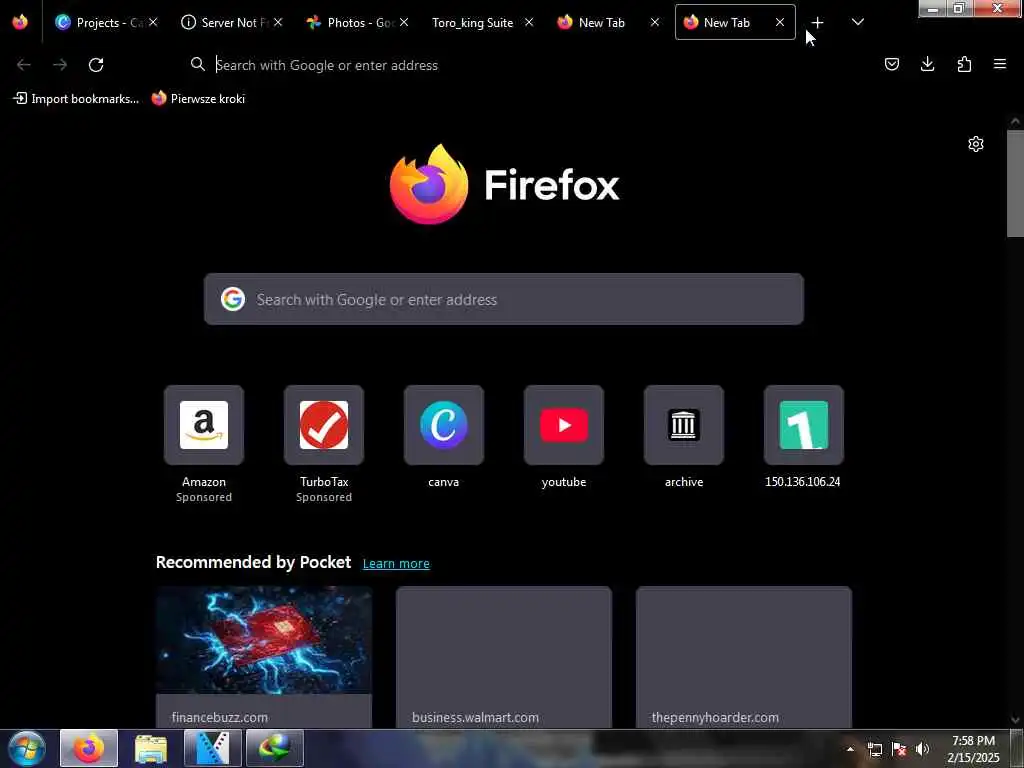Screen dimensions: 1024x768
Task: Open Import bookmarks bookmark item
Action: 76,99
